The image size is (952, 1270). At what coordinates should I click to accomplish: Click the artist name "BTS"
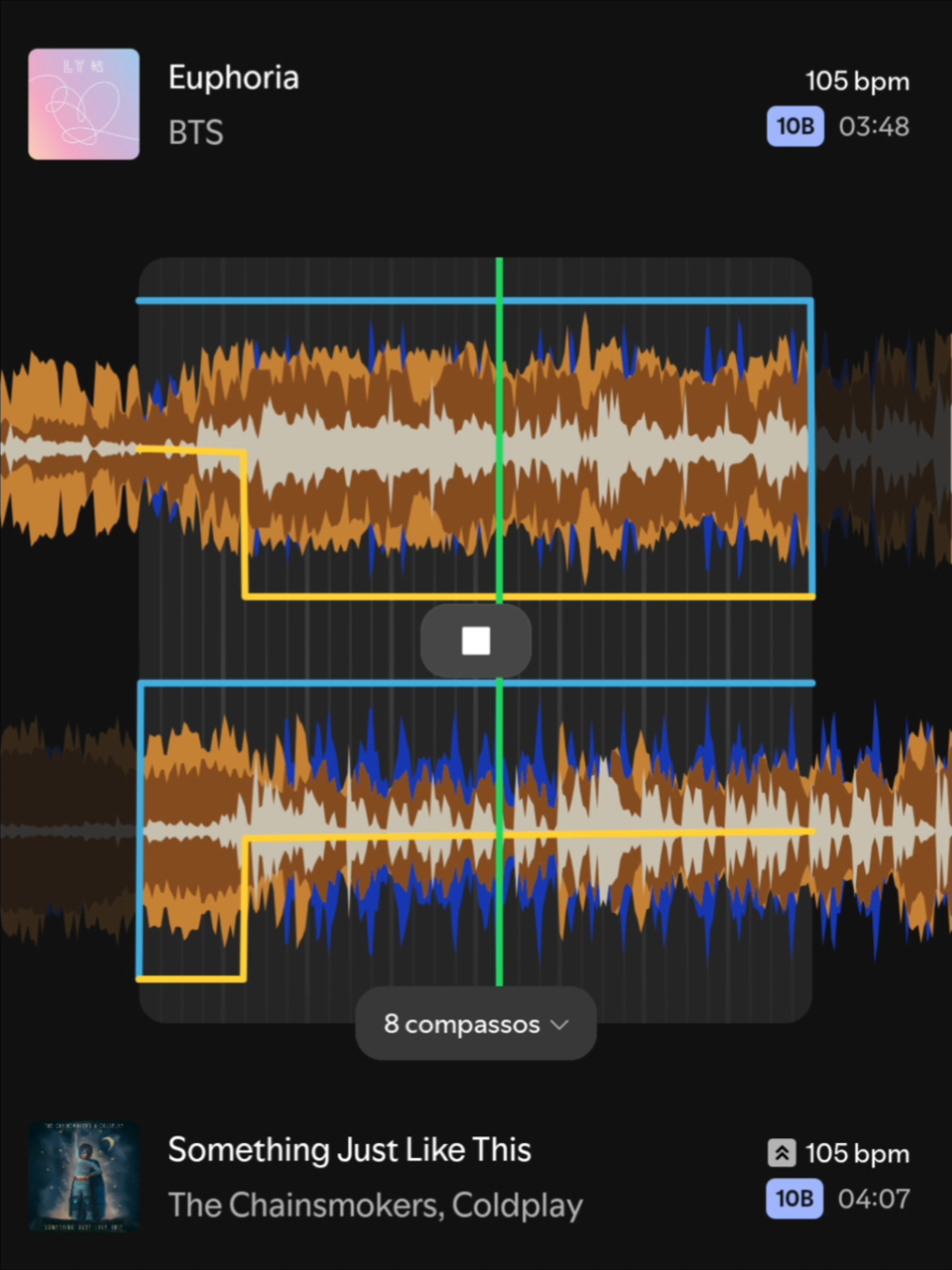pyautogui.click(x=195, y=133)
